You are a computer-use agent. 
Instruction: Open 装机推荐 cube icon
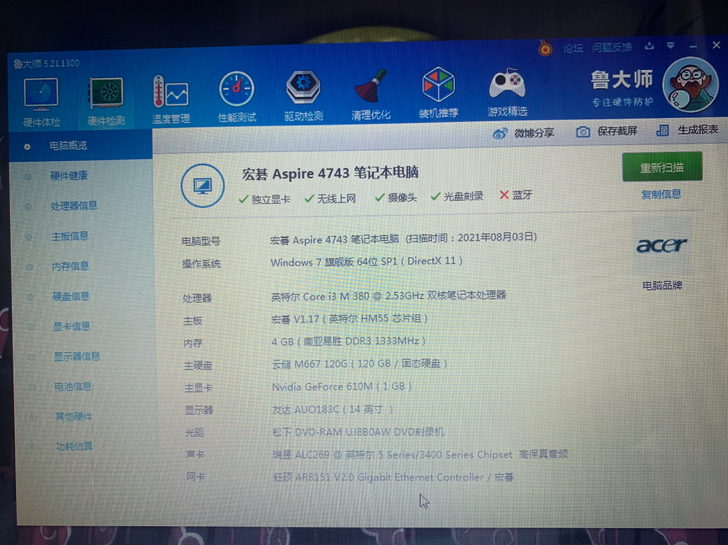(438, 92)
